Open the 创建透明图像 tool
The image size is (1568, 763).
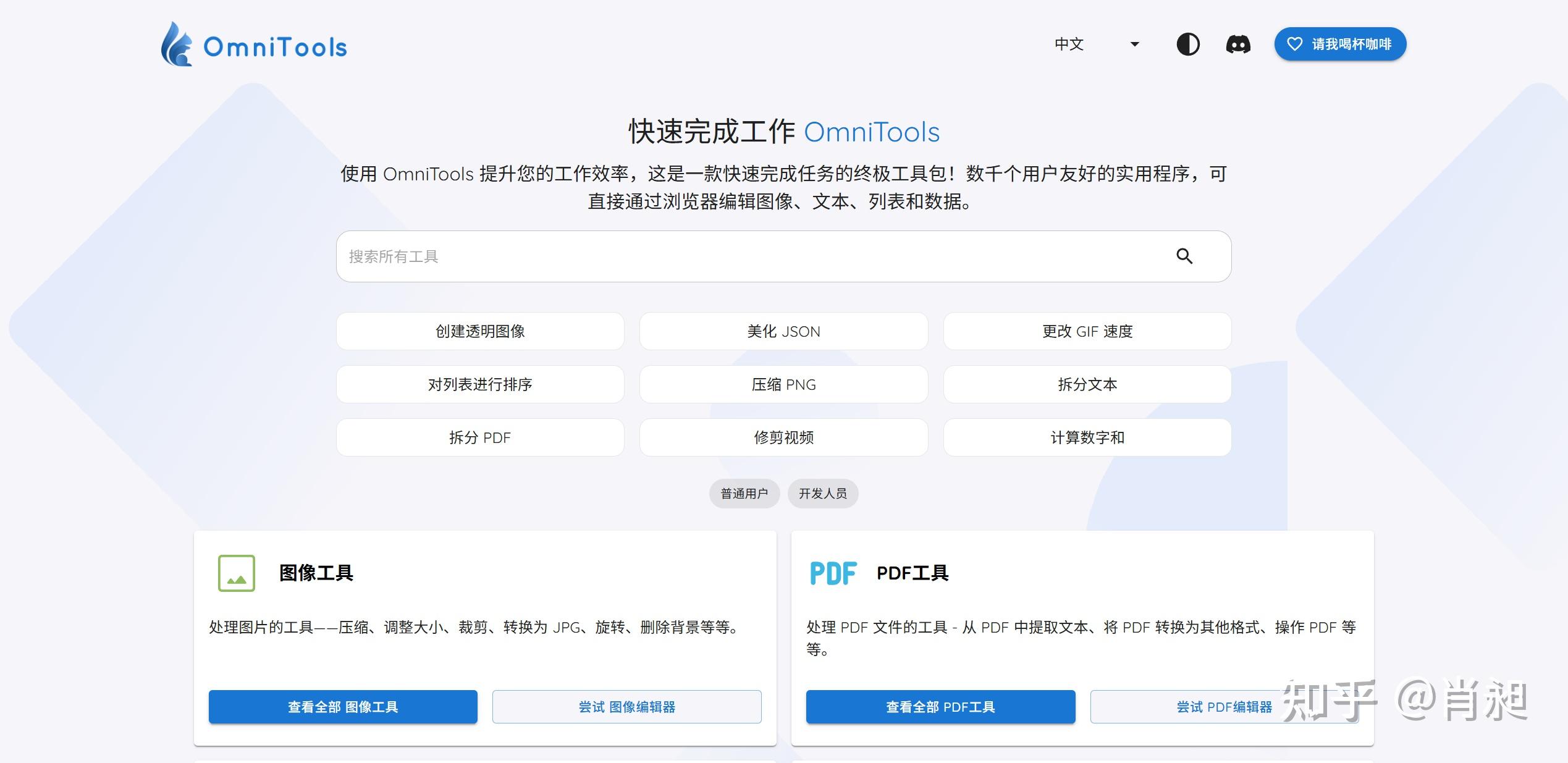coord(480,331)
